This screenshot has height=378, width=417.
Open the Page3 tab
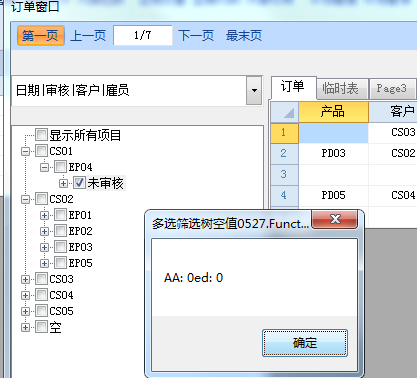392,89
